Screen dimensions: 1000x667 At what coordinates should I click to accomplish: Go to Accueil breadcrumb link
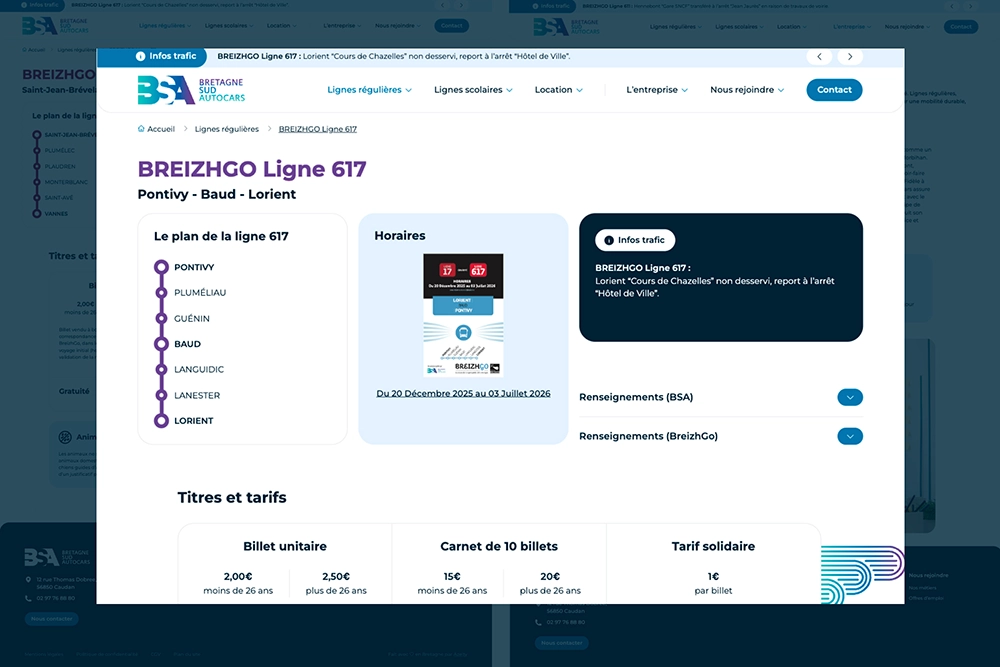coord(161,129)
